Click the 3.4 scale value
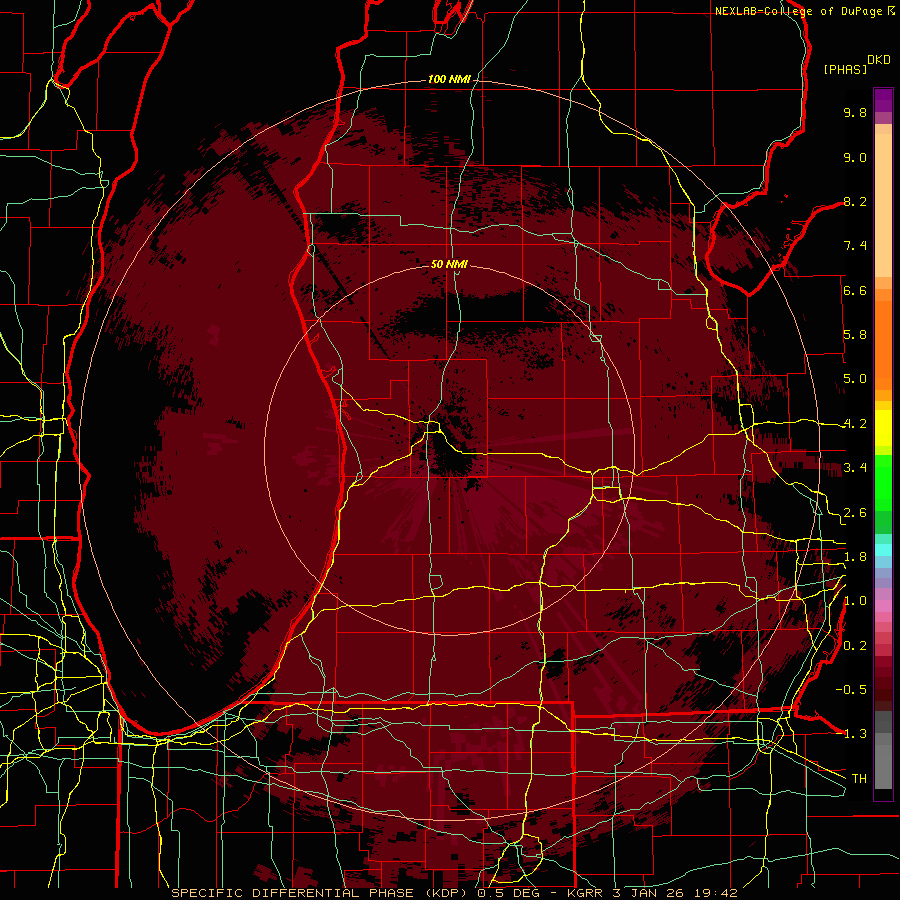Viewport: 900px width, 900px height. (855, 468)
